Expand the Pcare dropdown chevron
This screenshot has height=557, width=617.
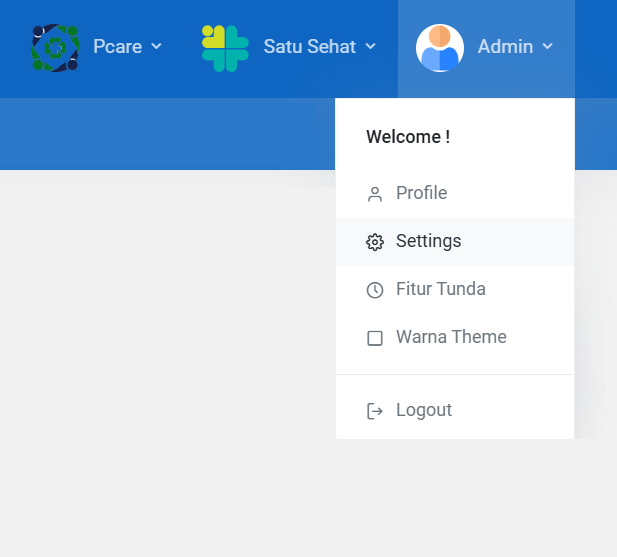pyautogui.click(x=156, y=46)
